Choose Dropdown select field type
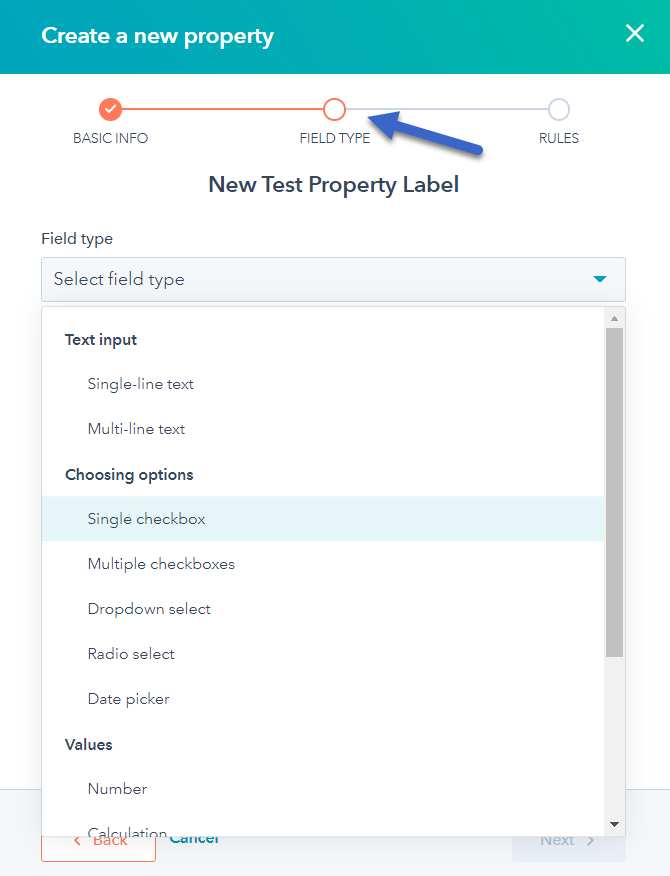 [x=149, y=608]
